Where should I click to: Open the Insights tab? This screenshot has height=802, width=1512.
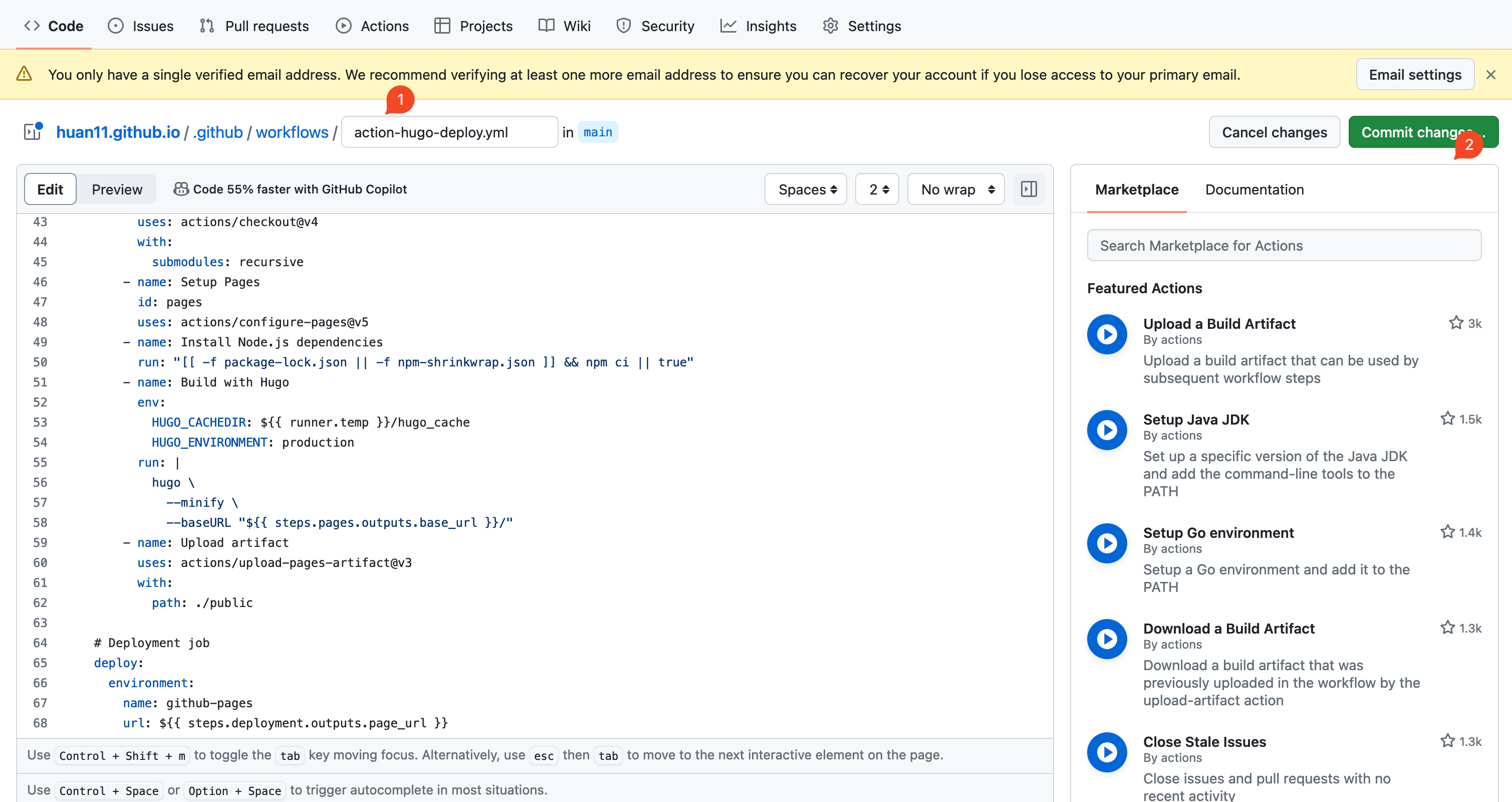click(759, 26)
